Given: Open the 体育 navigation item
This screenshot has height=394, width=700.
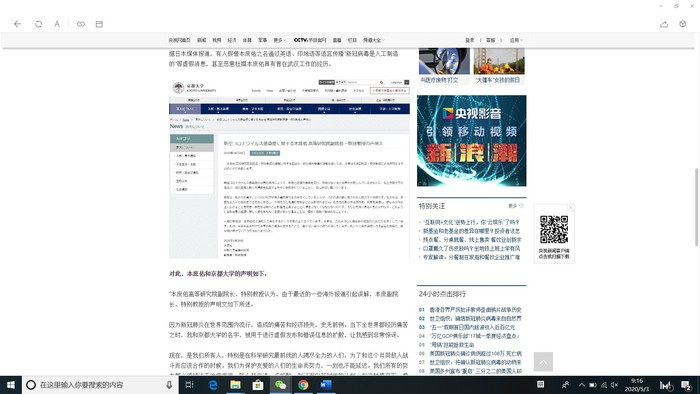Looking at the screenshot, I should click(247, 40).
